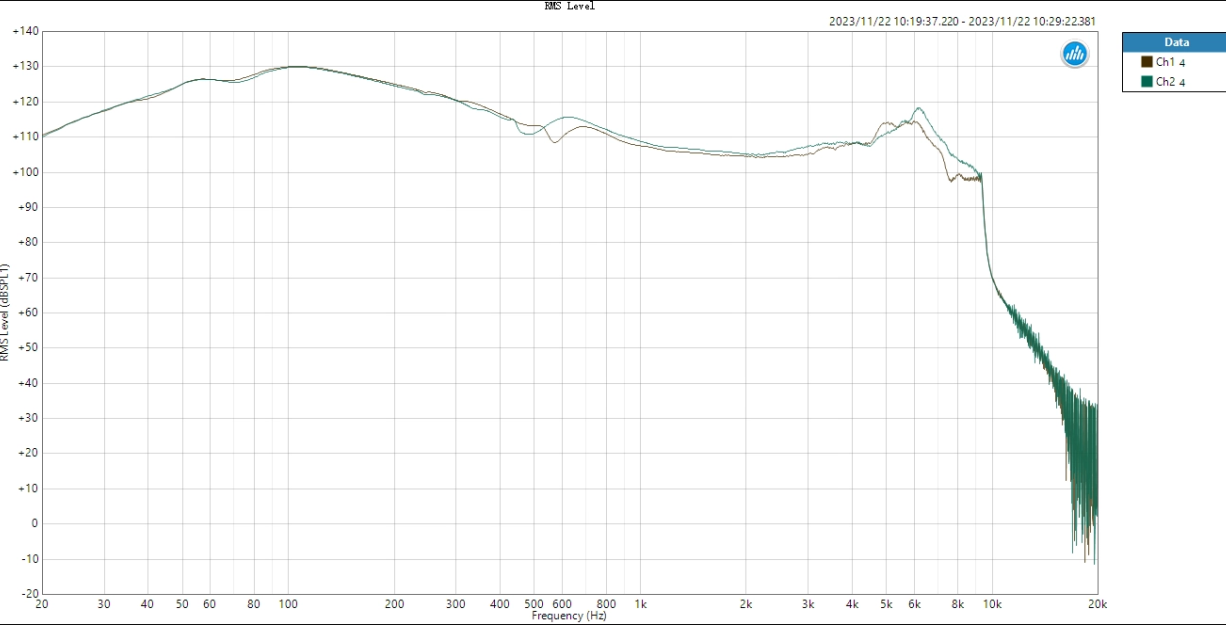Viewport: 1226px width, 626px height.
Task: Click the 100 Hz frequency tick label
Action: (x=288, y=604)
